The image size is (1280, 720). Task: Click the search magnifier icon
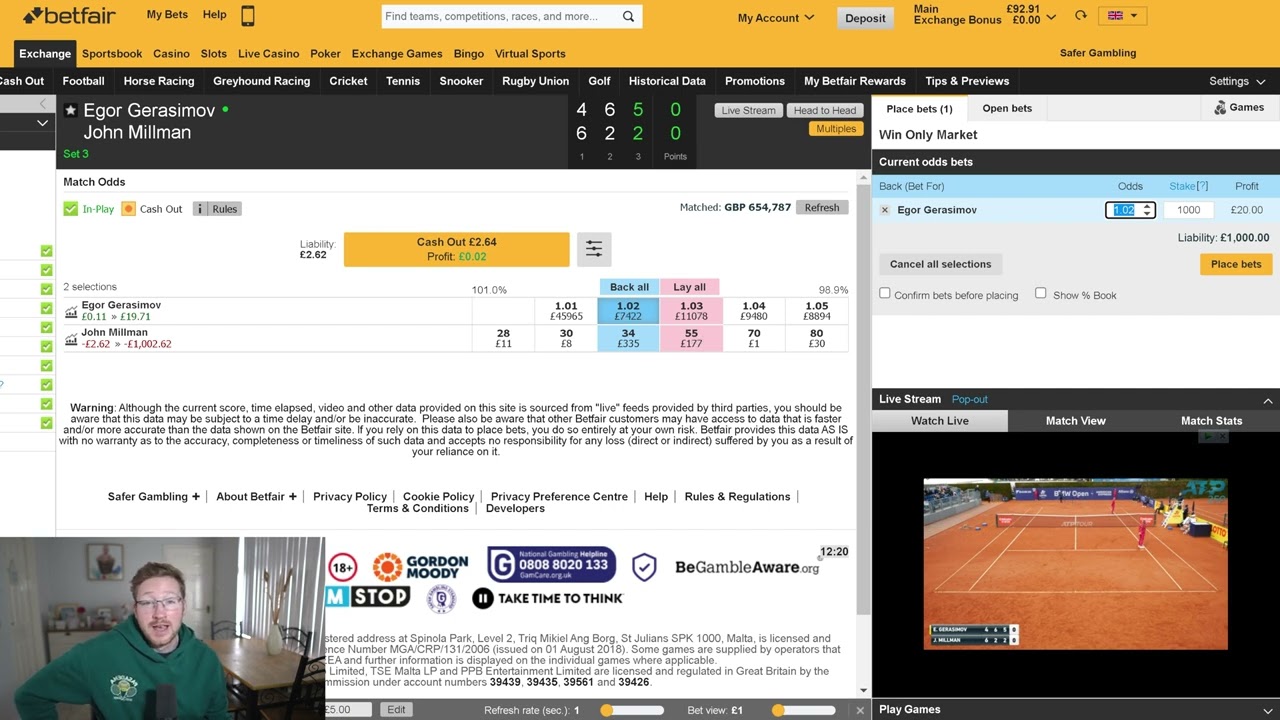(628, 16)
